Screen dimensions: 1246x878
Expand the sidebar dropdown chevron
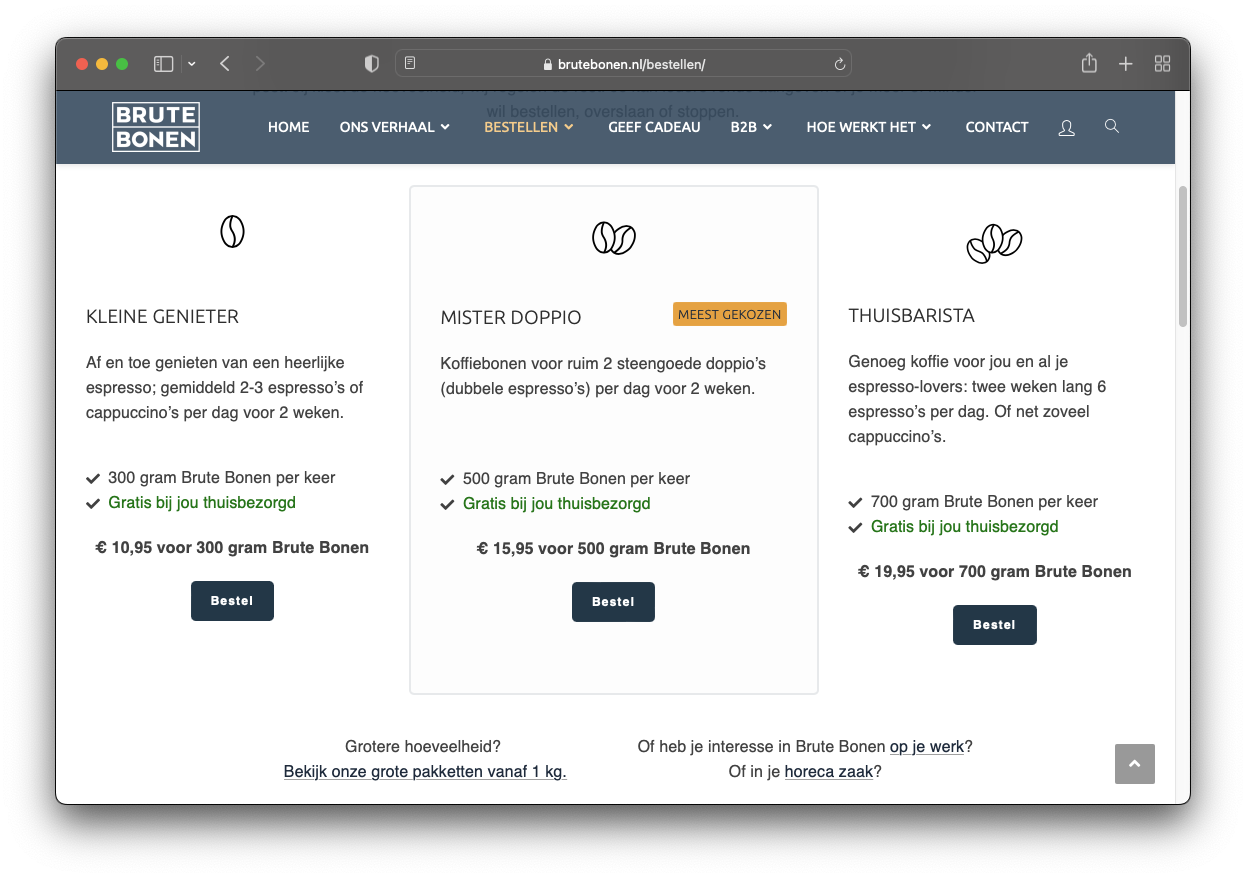coord(191,64)
